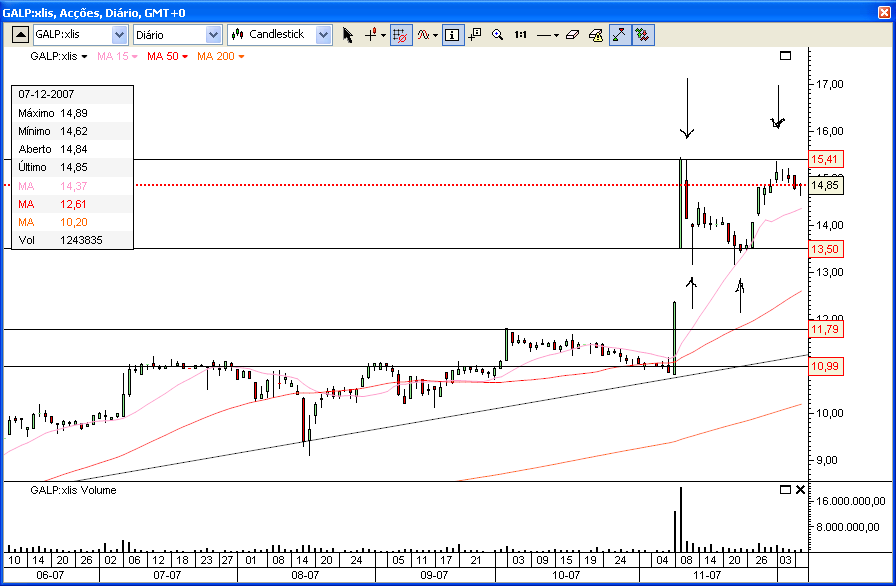Open the MA 15 indicator menu
The height and width of the screenshot is (586, 896).
(x=117, y=56)
